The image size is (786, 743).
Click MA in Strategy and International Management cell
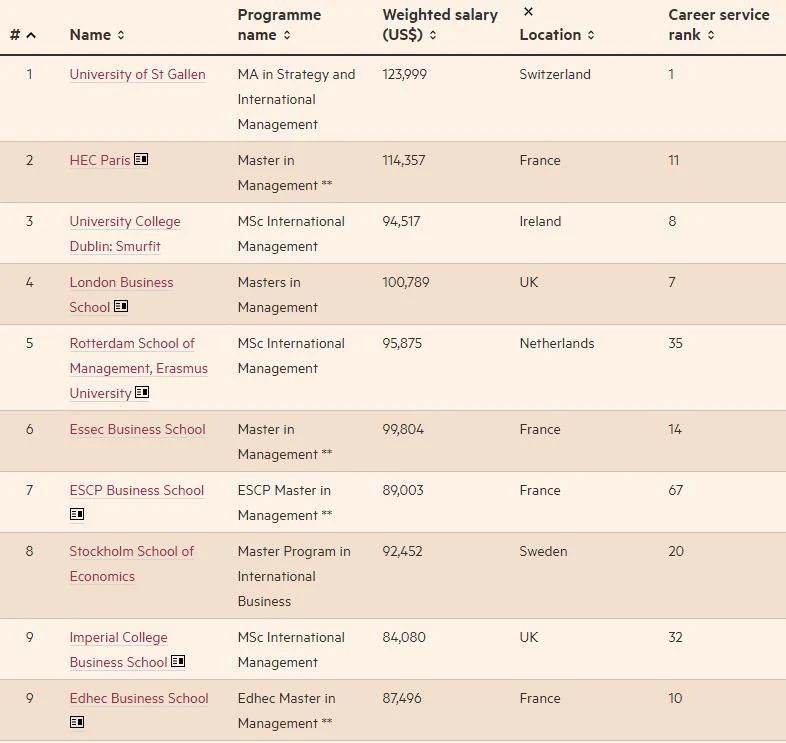tap(296, 99)
